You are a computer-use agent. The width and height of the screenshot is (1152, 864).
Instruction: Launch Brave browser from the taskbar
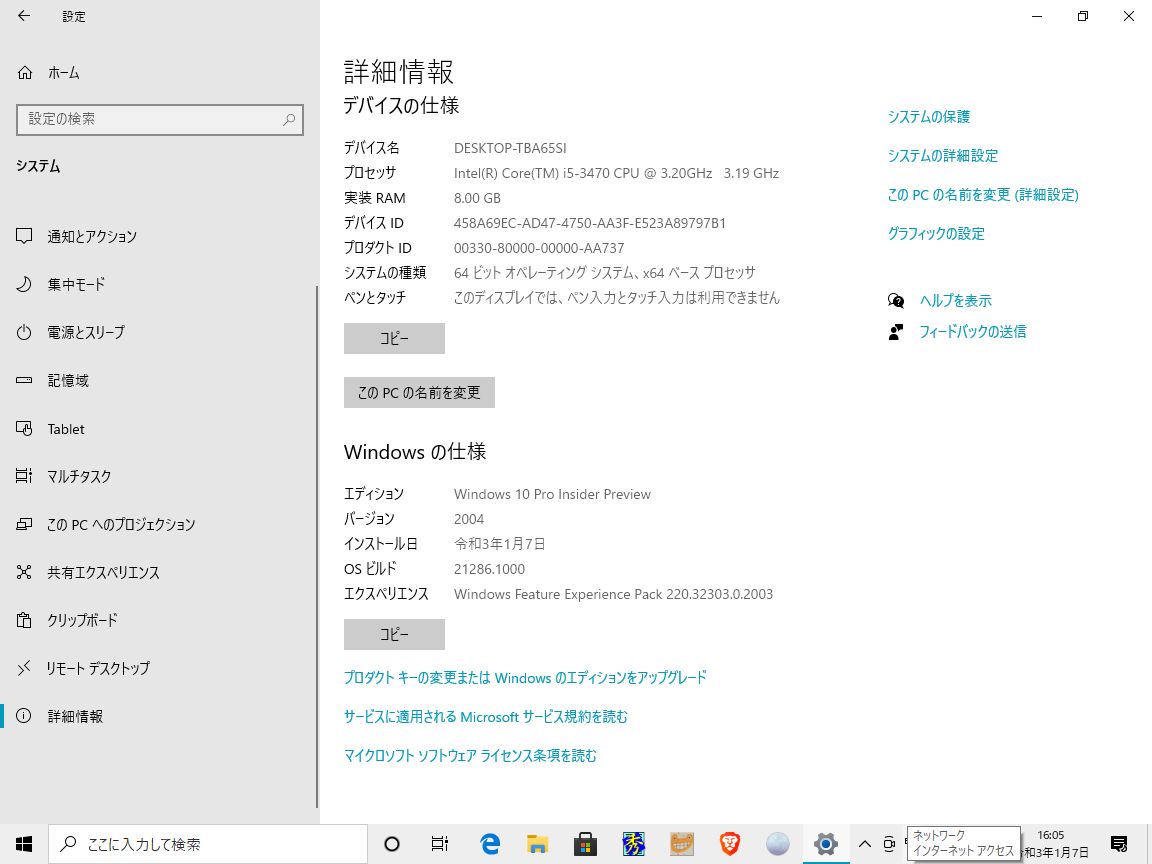(x=729, y=843)
